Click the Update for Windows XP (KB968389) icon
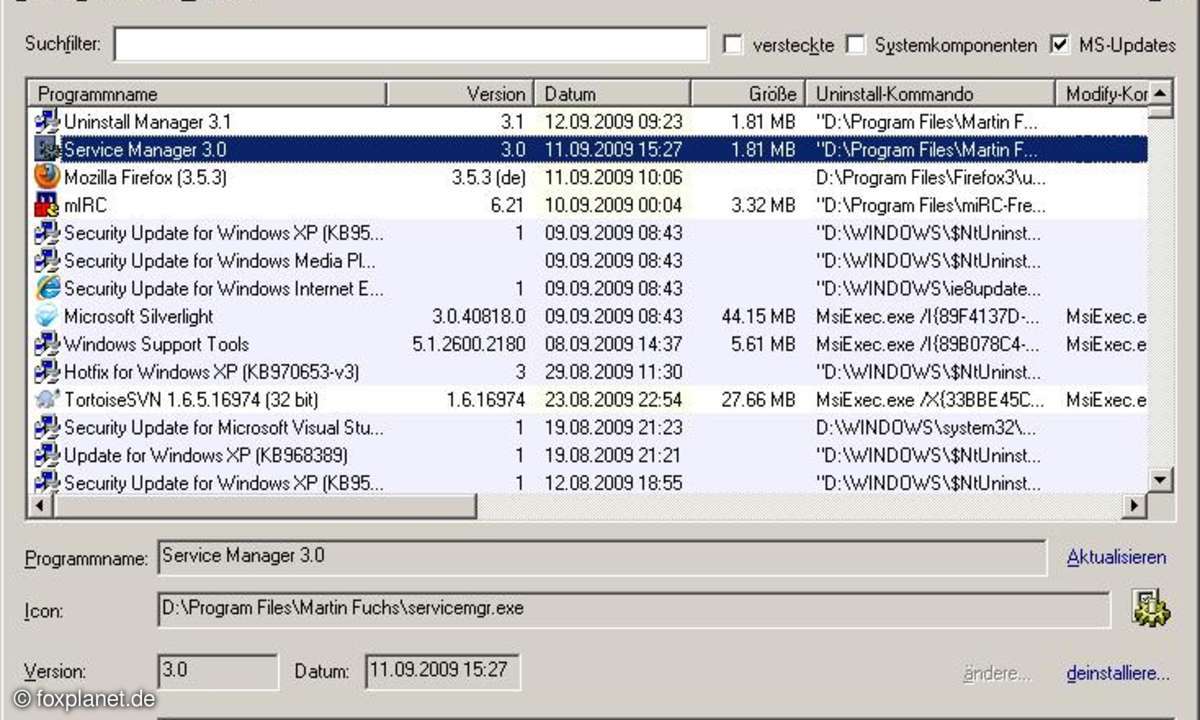The width and height of the screenshot is (1200, 720). [47, 455]
